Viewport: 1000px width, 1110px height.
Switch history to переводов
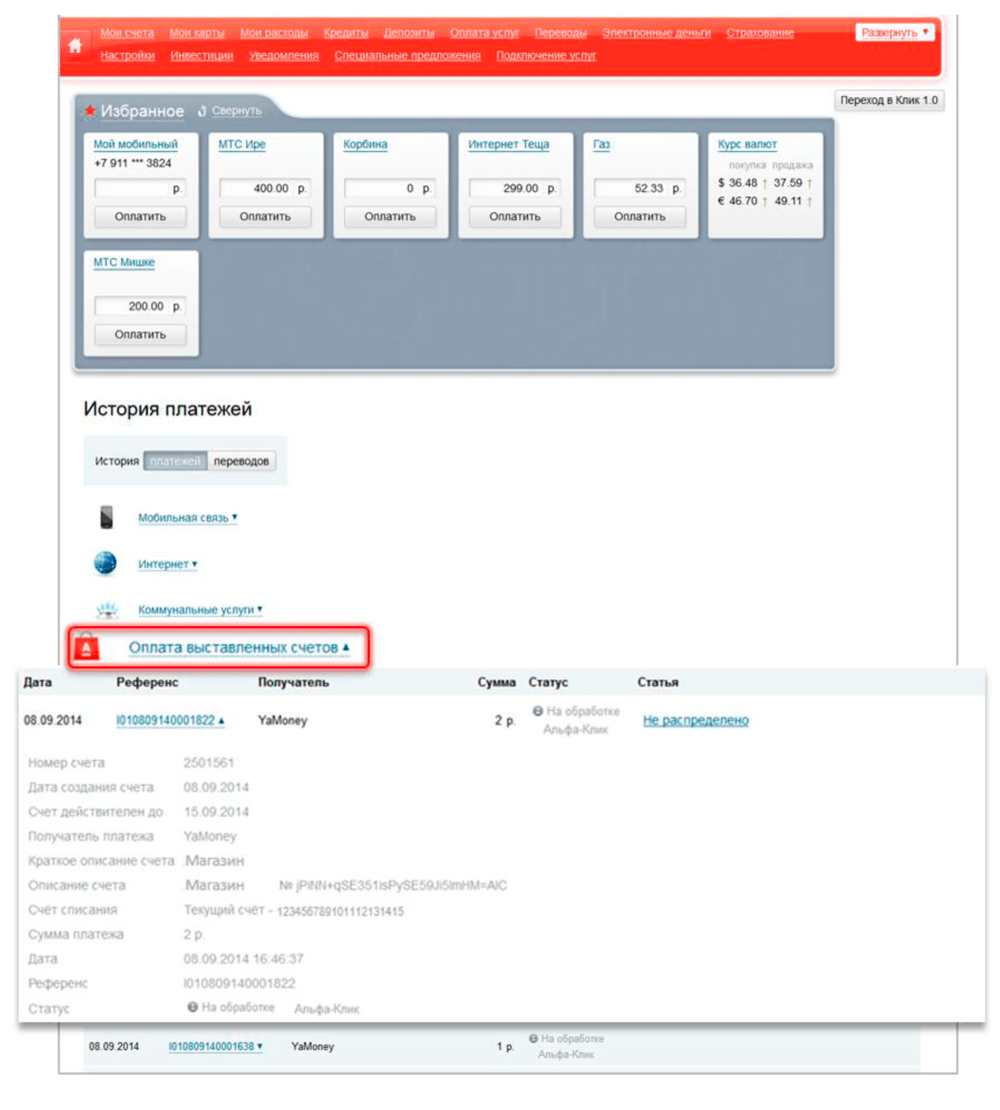click(x=241, y=461)
